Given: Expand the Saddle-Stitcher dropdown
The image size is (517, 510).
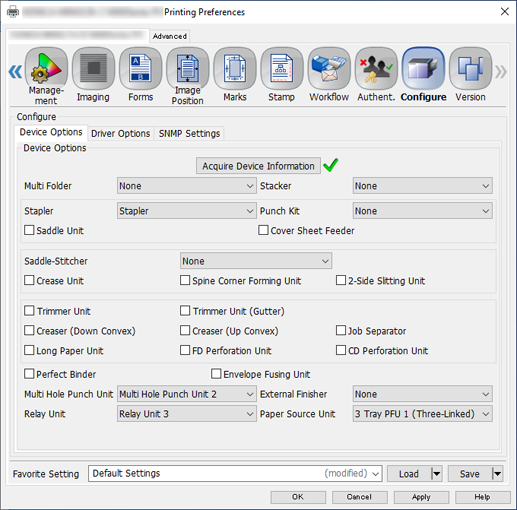Looking at the screenshot, I should (x=256, y=261).
